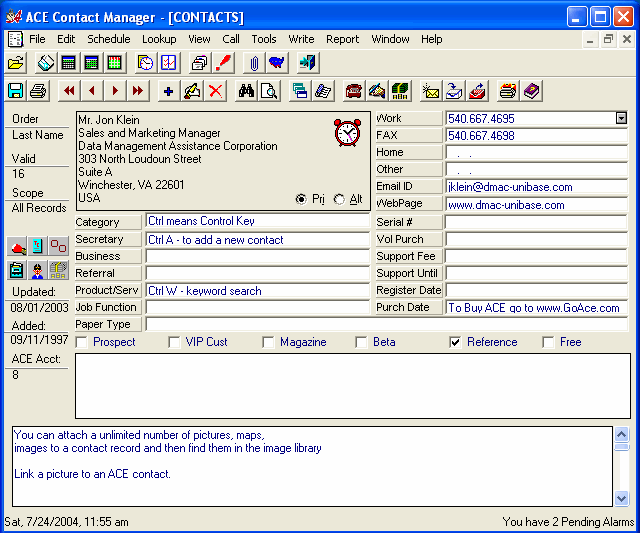Click into the Business input field
This screenshot has height=533, width=640.
coord(258,256)
